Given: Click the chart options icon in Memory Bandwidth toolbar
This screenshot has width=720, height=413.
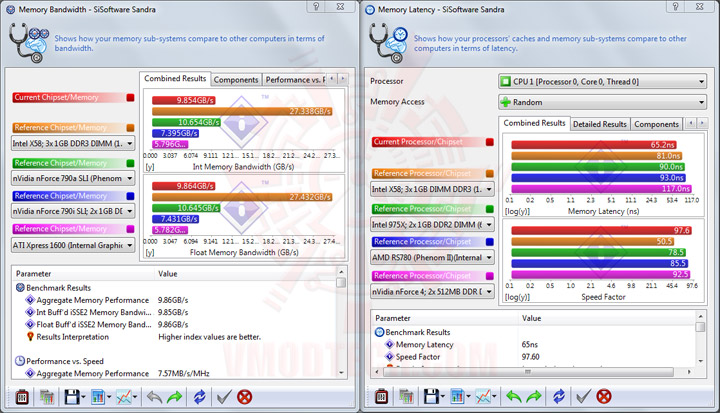Looking at the screenshot, I should 97,396.
